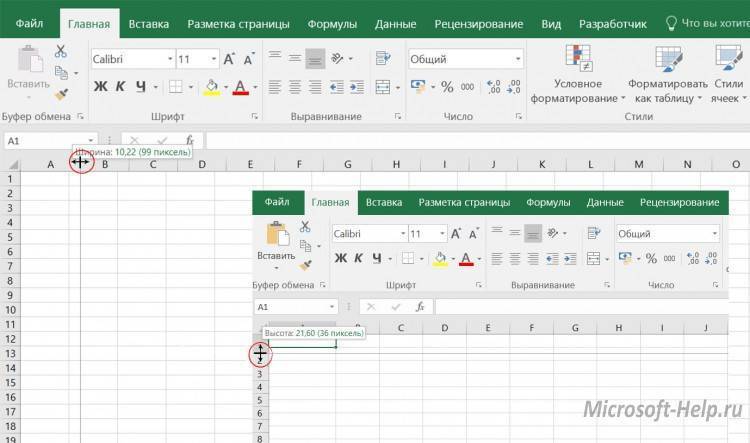Image resolution: width=750 pixels, height=443 pixels.
Task: Toggle bold Ж in the upper ribbon
Action: [100, 87]
